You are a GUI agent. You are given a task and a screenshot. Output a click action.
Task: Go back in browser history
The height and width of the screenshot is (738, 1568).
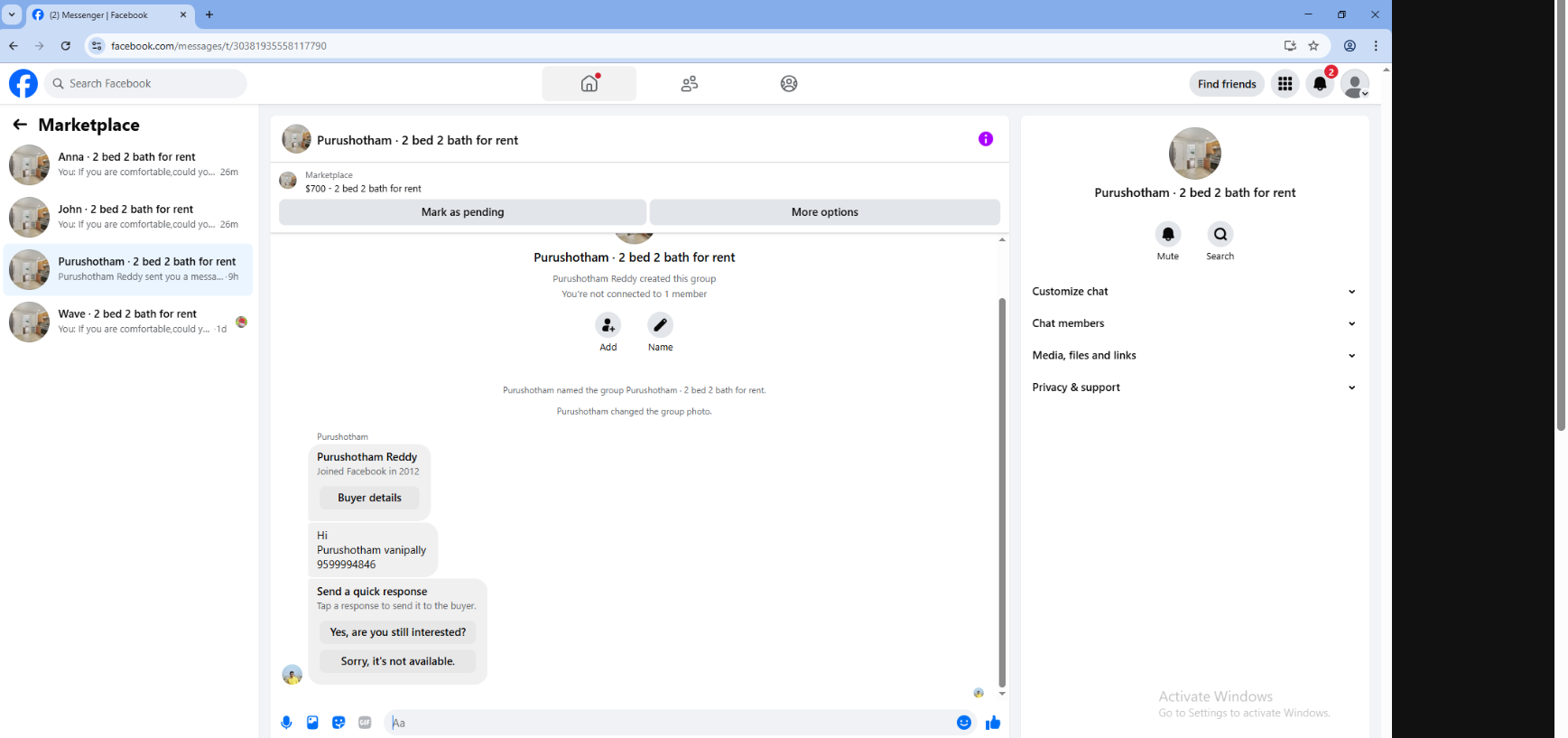(14, 45)
